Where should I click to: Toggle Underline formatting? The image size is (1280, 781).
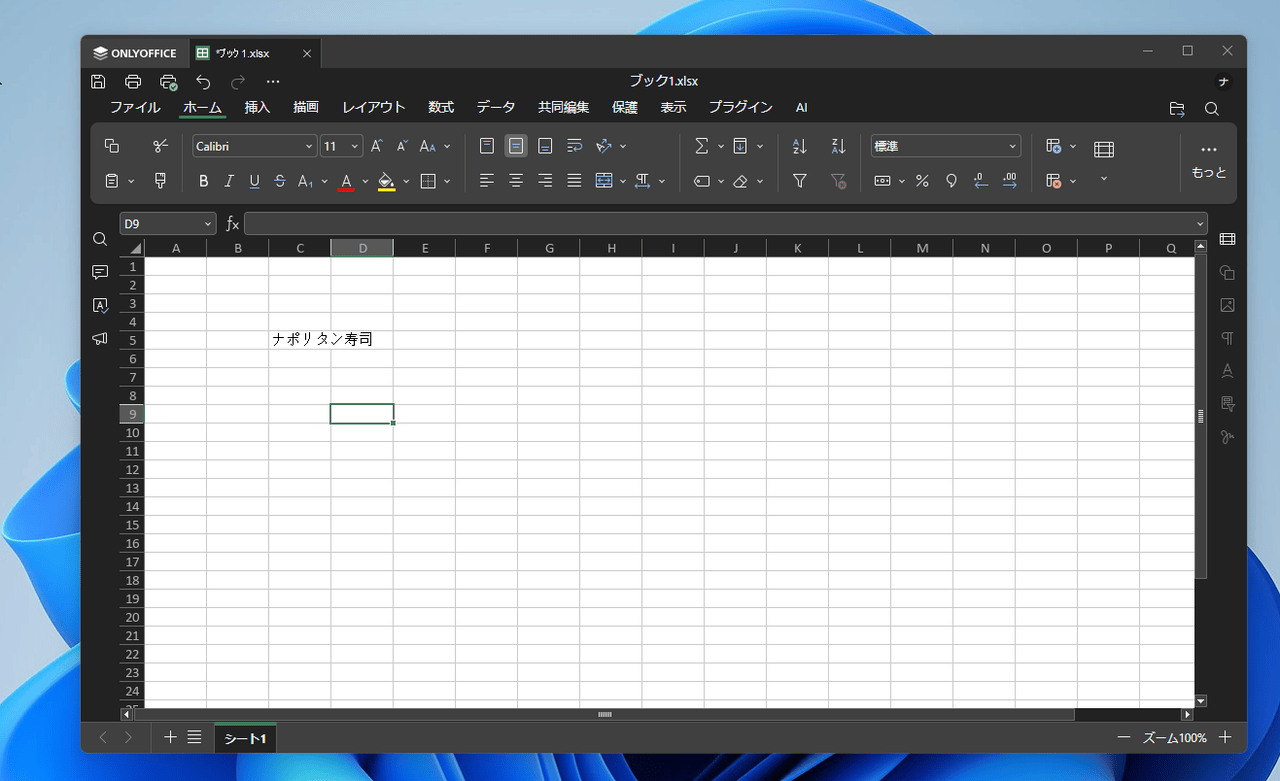pyautogui.click(x=254, y=181)
